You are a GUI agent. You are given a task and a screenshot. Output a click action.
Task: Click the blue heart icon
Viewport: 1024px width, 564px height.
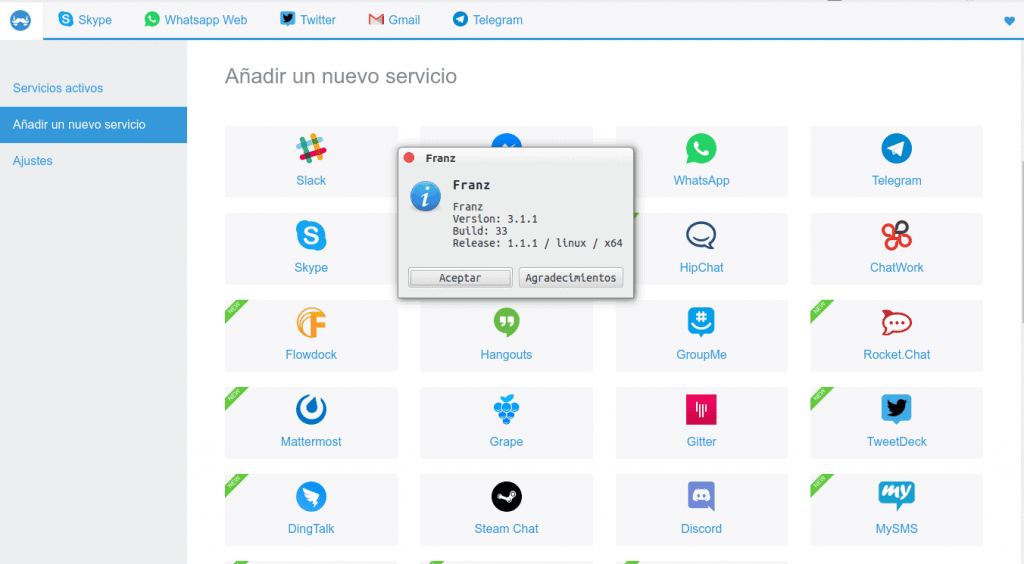click(1008, 20)
